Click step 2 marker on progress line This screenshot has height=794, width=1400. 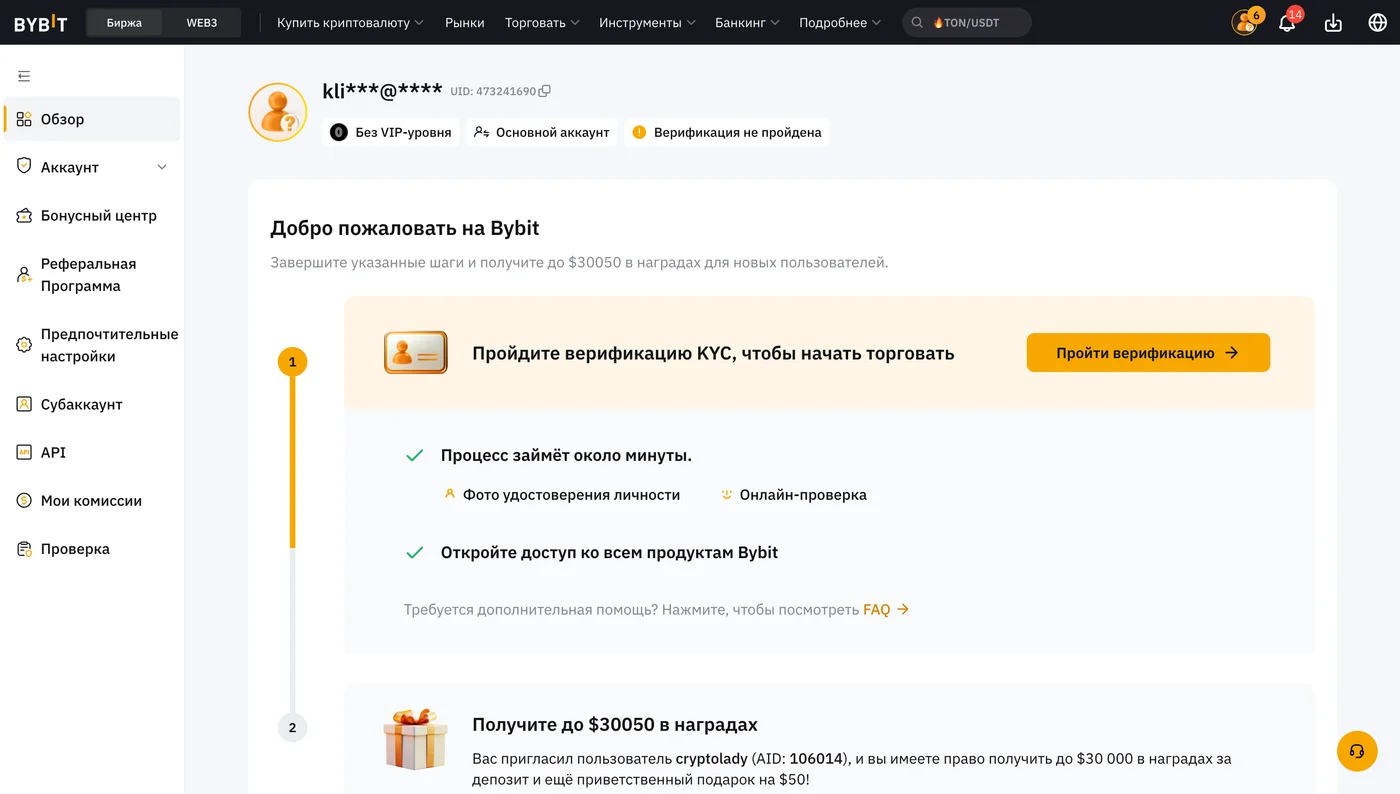292,727
